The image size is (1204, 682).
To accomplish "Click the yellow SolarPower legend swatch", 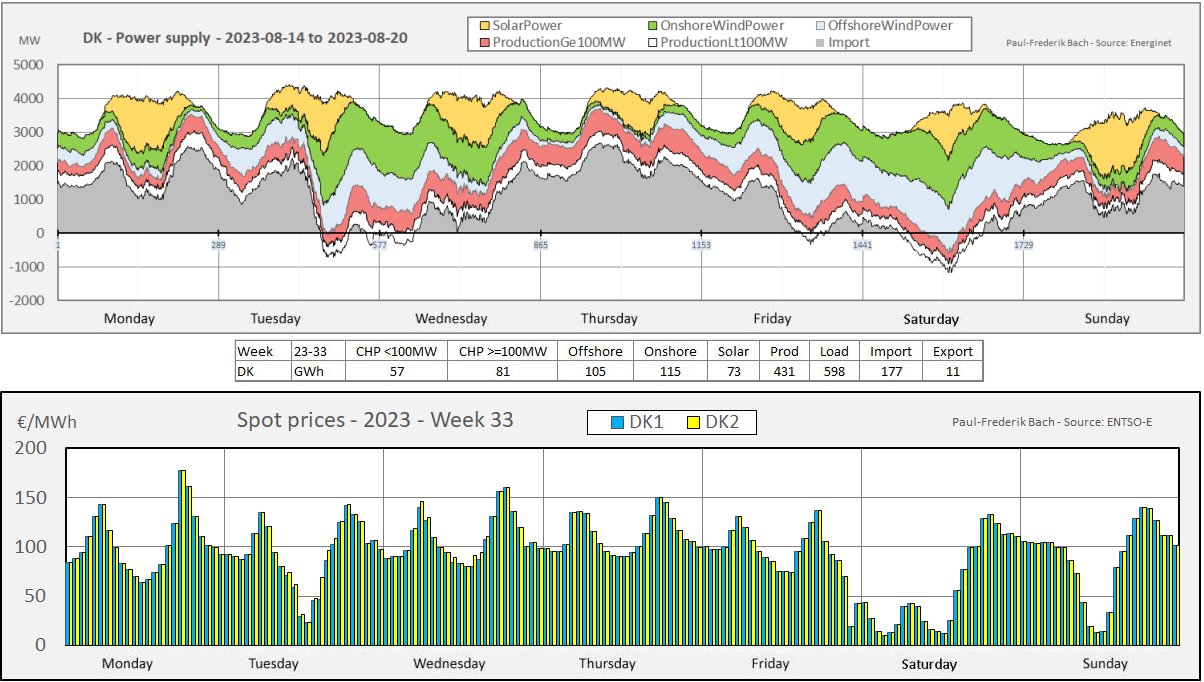I will pyautogui.click(x=485, y=25).
